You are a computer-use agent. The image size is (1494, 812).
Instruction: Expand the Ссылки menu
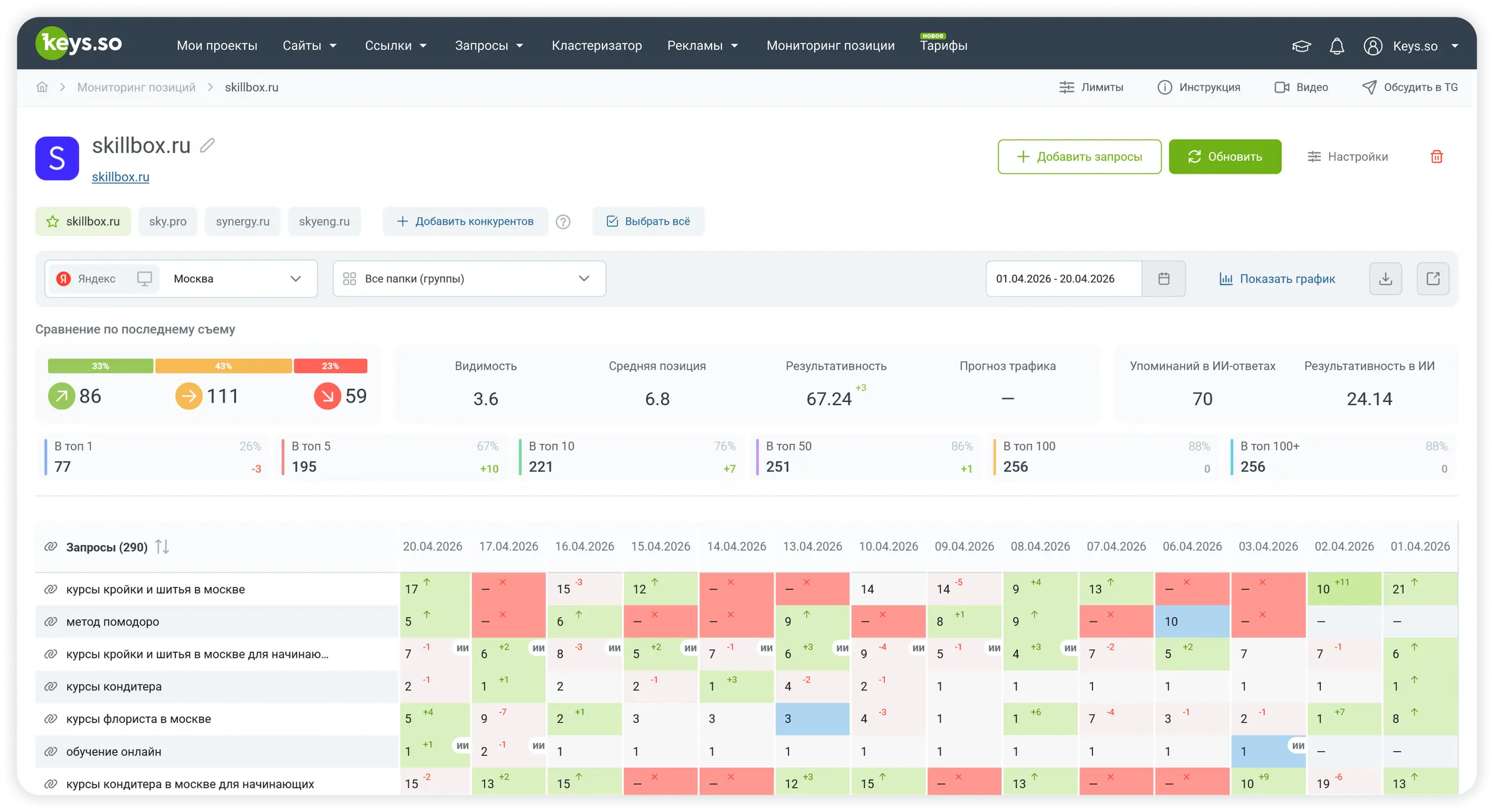click(396, 45)
